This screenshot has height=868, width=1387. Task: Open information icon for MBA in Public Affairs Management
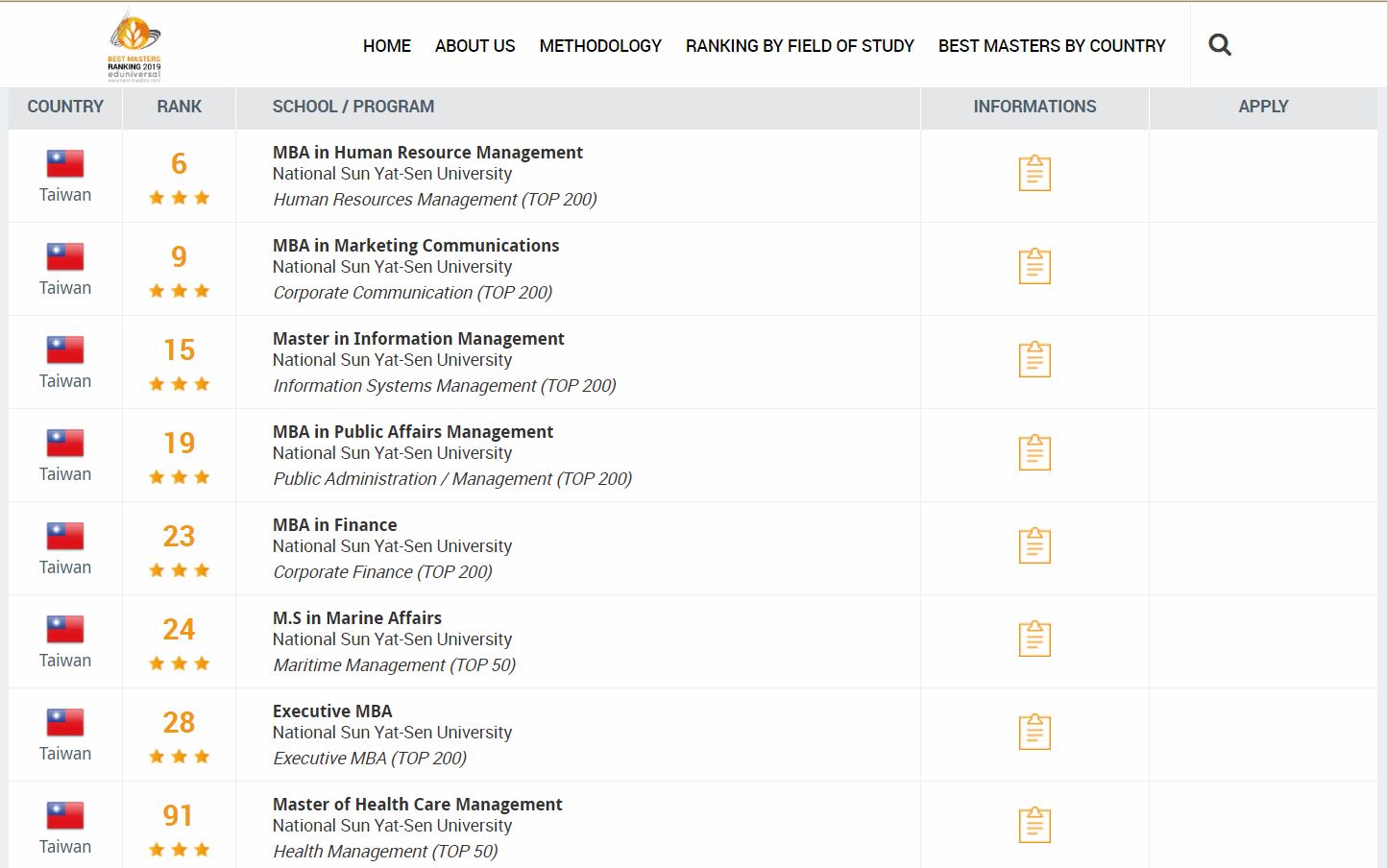[1034, 452]
